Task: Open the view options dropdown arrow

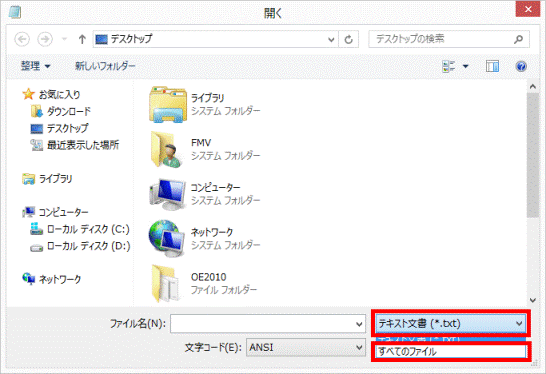Action: 466,66
